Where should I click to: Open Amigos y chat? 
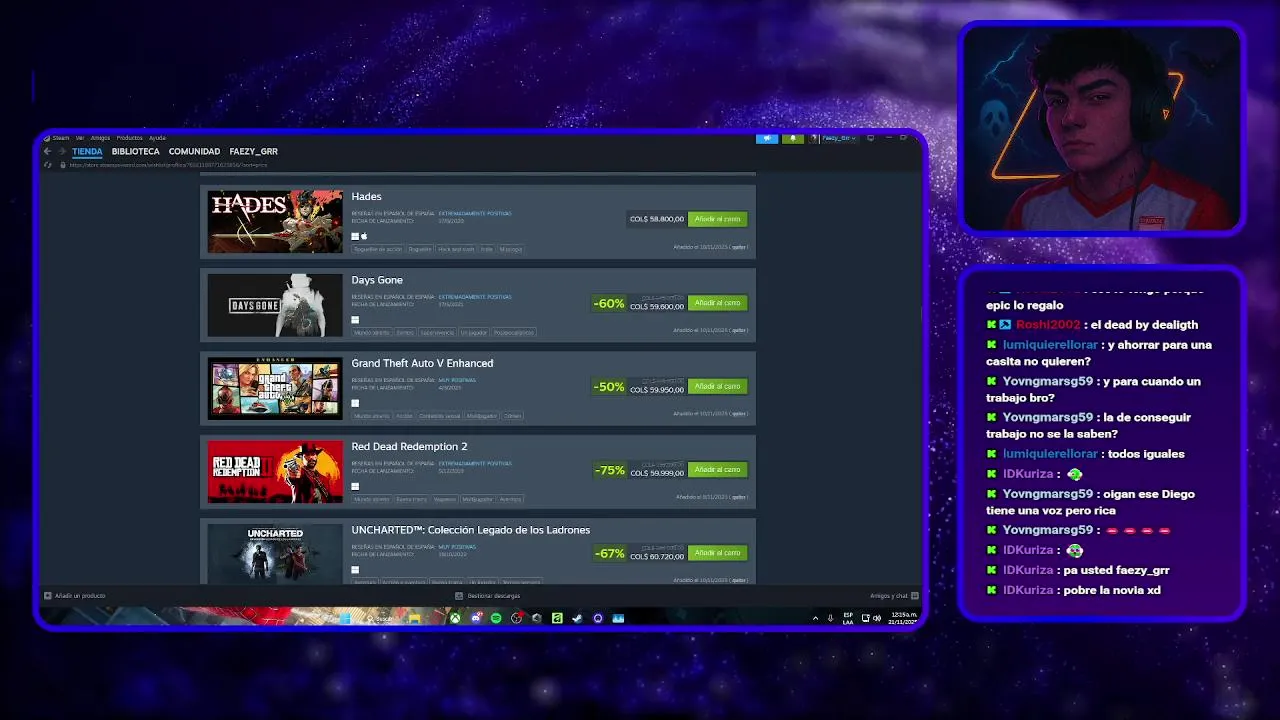pyautogui.click(x=888, y=595)
